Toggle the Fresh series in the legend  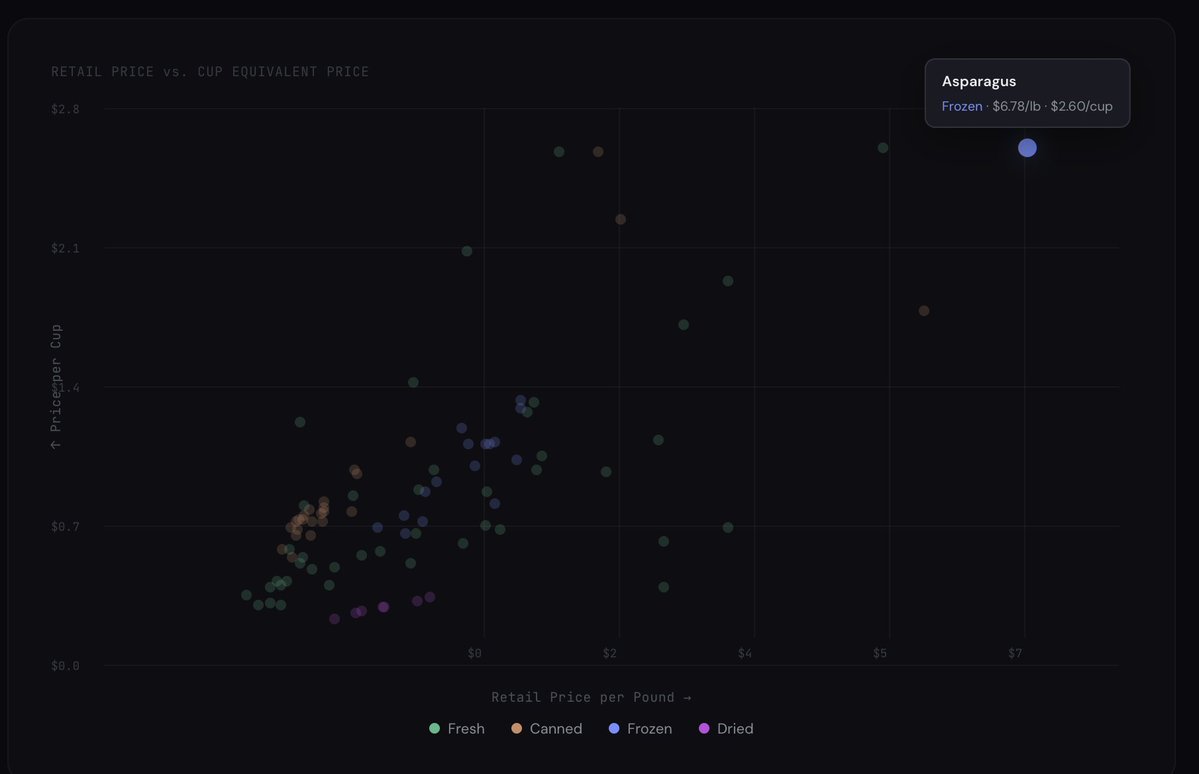[x=457, y=729]
